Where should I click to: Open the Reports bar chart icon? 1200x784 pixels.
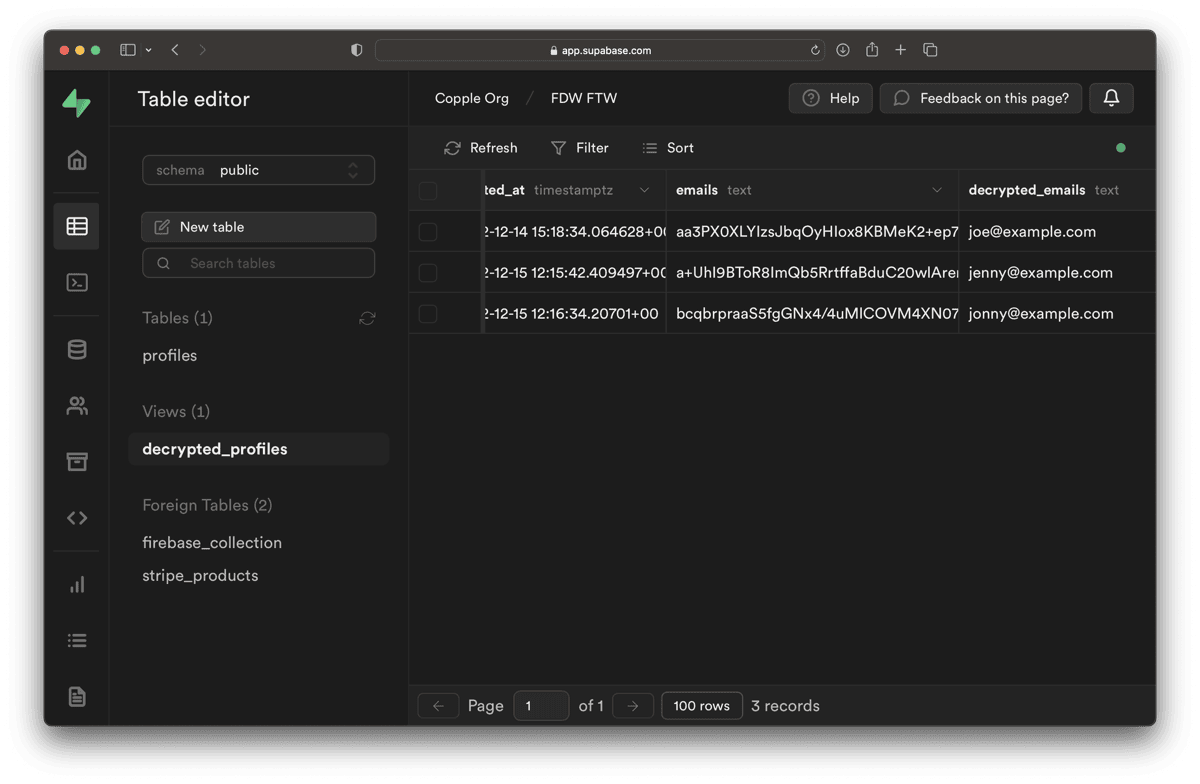[77, 584]
